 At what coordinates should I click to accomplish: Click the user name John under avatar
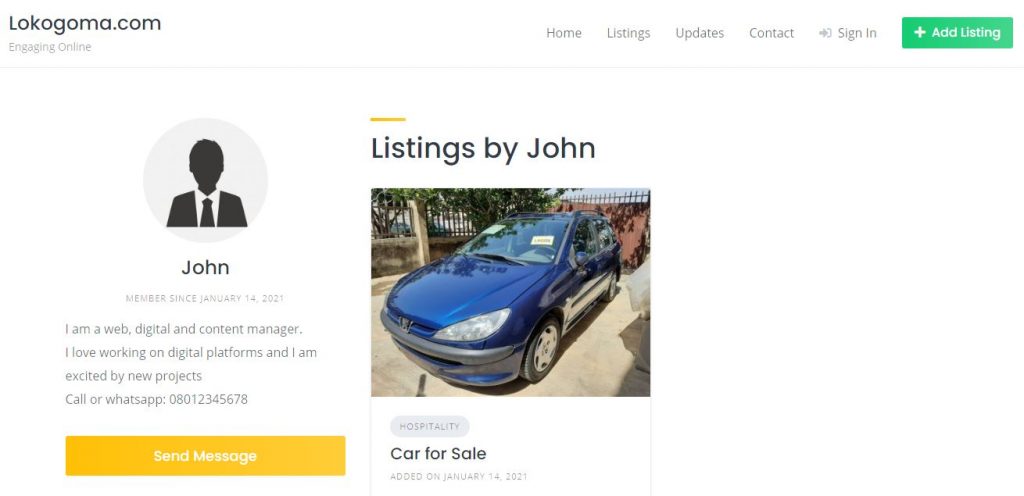pos(205,268)
